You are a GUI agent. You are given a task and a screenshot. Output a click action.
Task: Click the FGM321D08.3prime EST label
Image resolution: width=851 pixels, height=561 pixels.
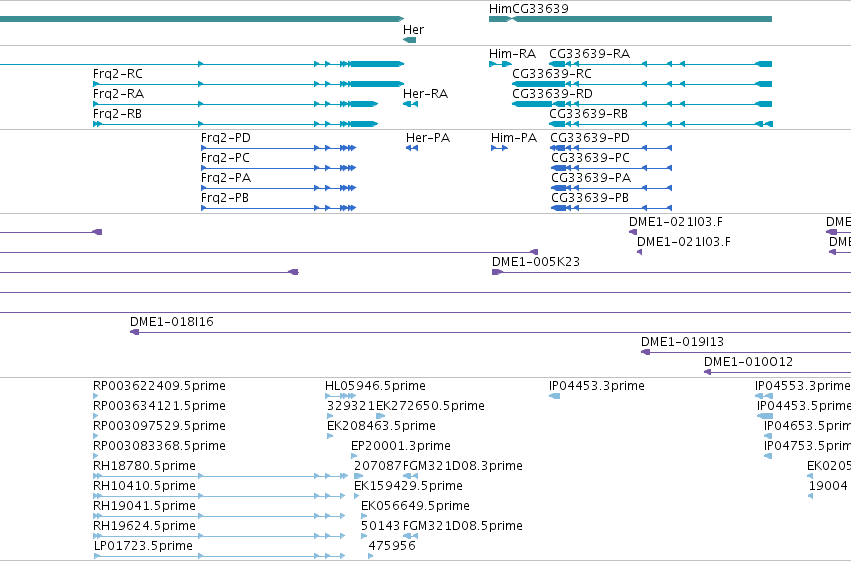[x=462, y=467]
